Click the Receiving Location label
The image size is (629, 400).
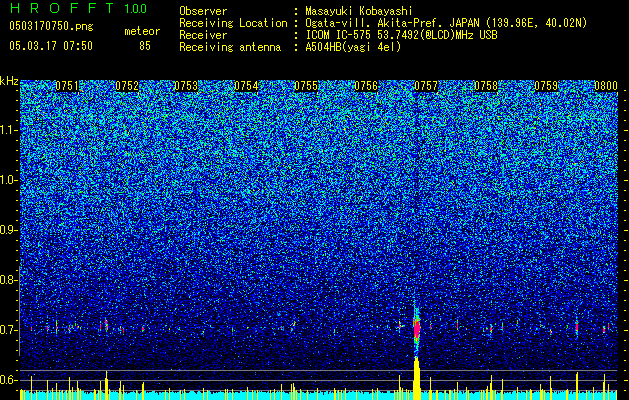[233, 23]
